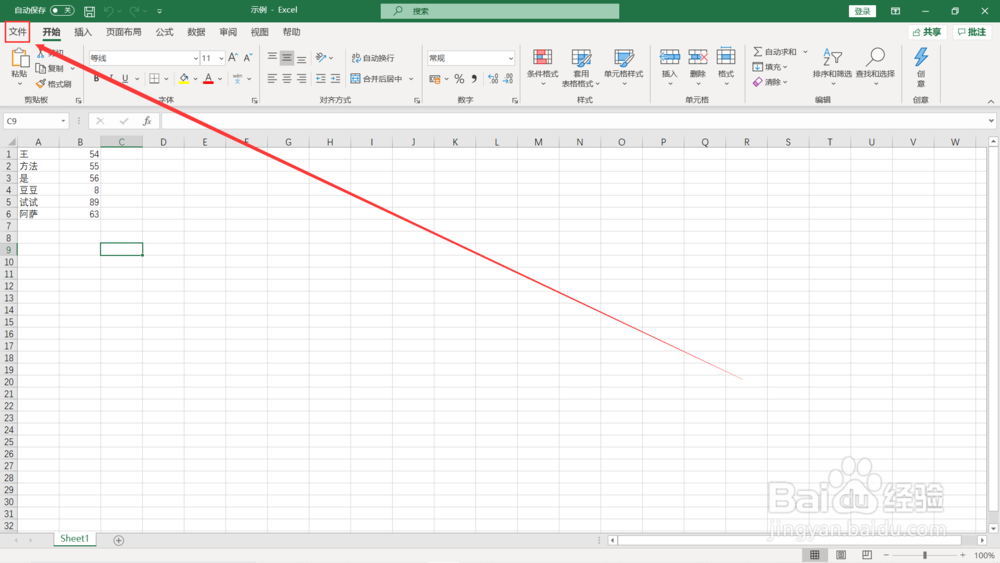The height and width of the screenshot is (563, 1000).
Task: Open Cell Styles (单元格样式)
Action: pos(624,67)
